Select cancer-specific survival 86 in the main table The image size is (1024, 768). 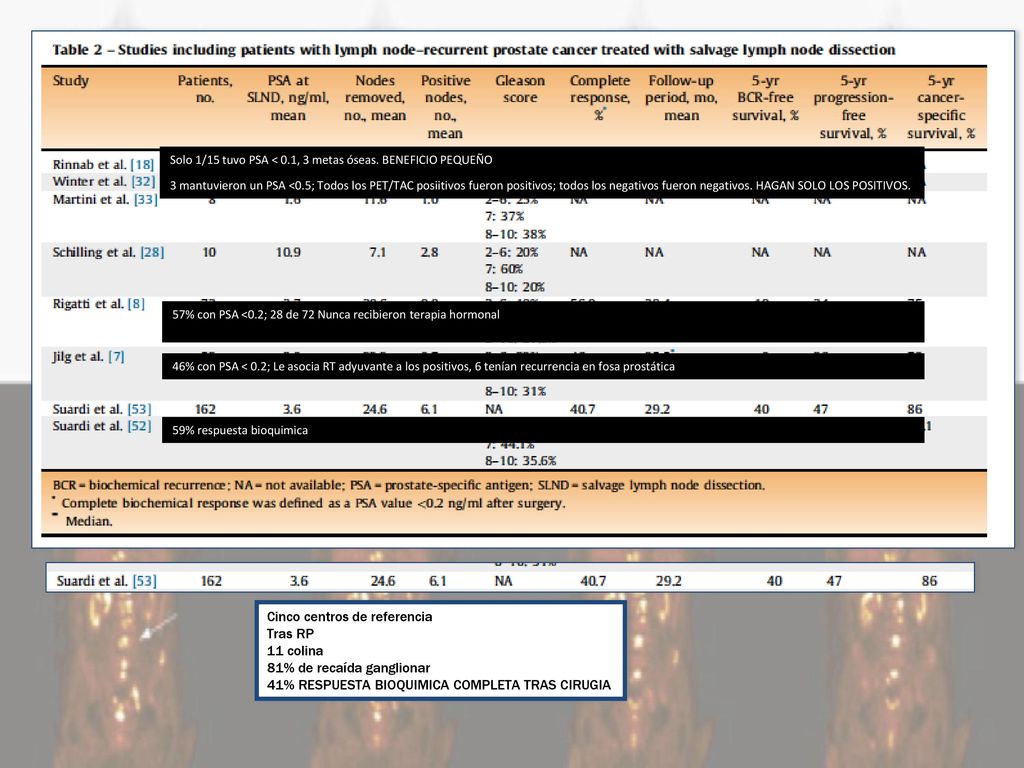point(914,409)
